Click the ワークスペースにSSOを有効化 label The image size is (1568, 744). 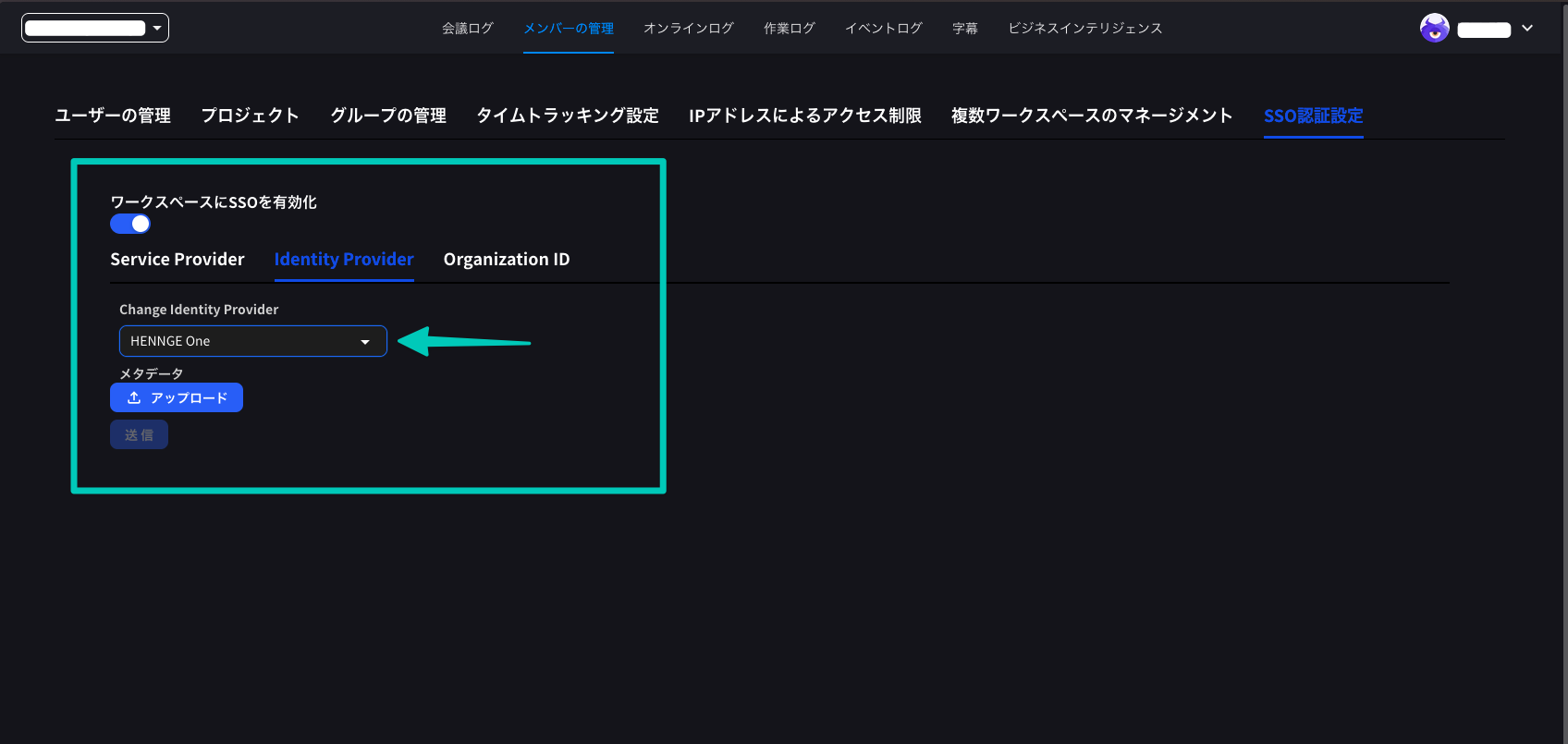pos(214,201)
